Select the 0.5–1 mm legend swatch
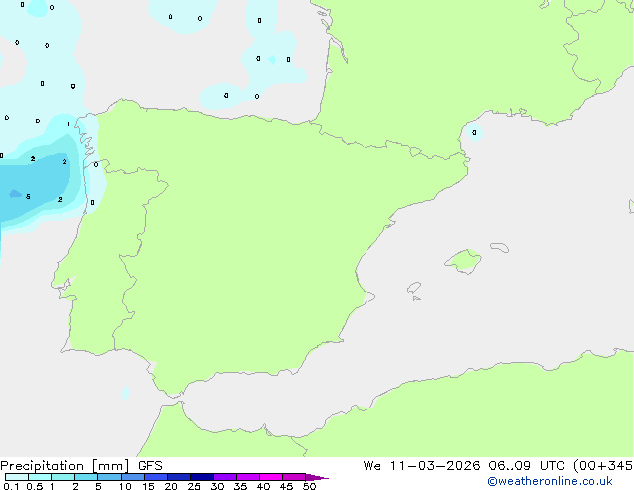Viewport: 634px width, 490px height. coord(40,477)
